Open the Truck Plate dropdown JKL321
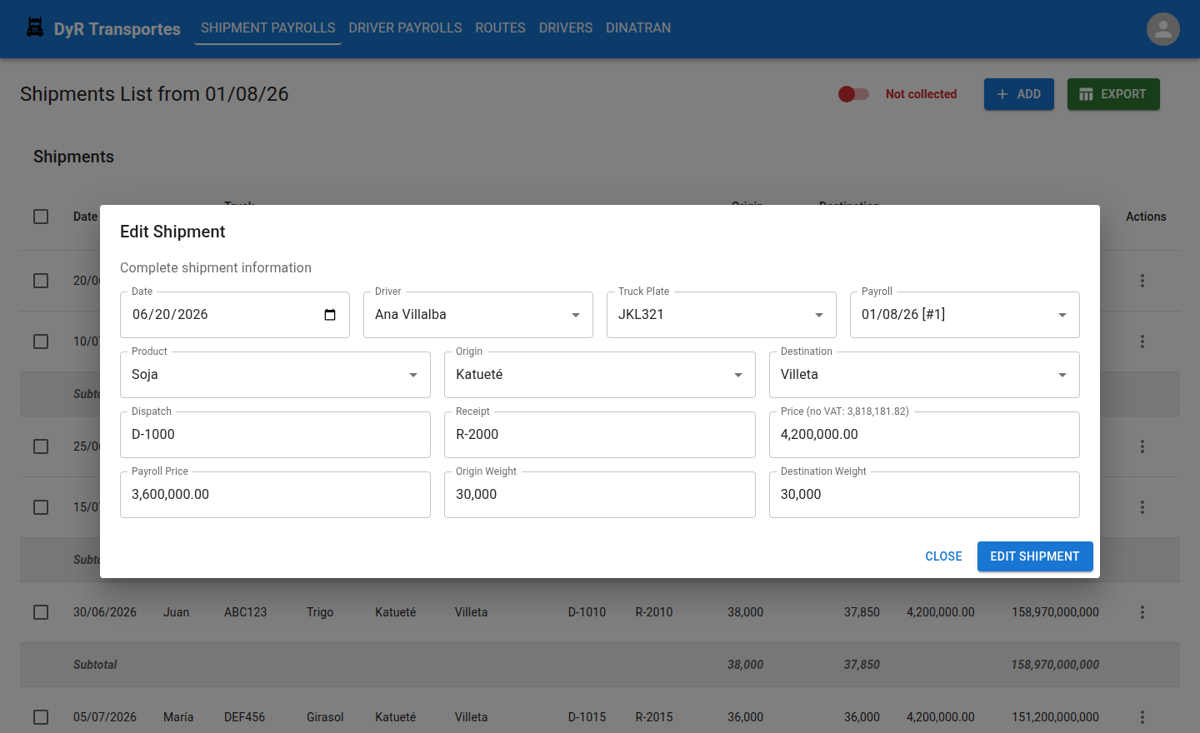The height and width of the screenshot is (733, 1200). tap(722, 315)
